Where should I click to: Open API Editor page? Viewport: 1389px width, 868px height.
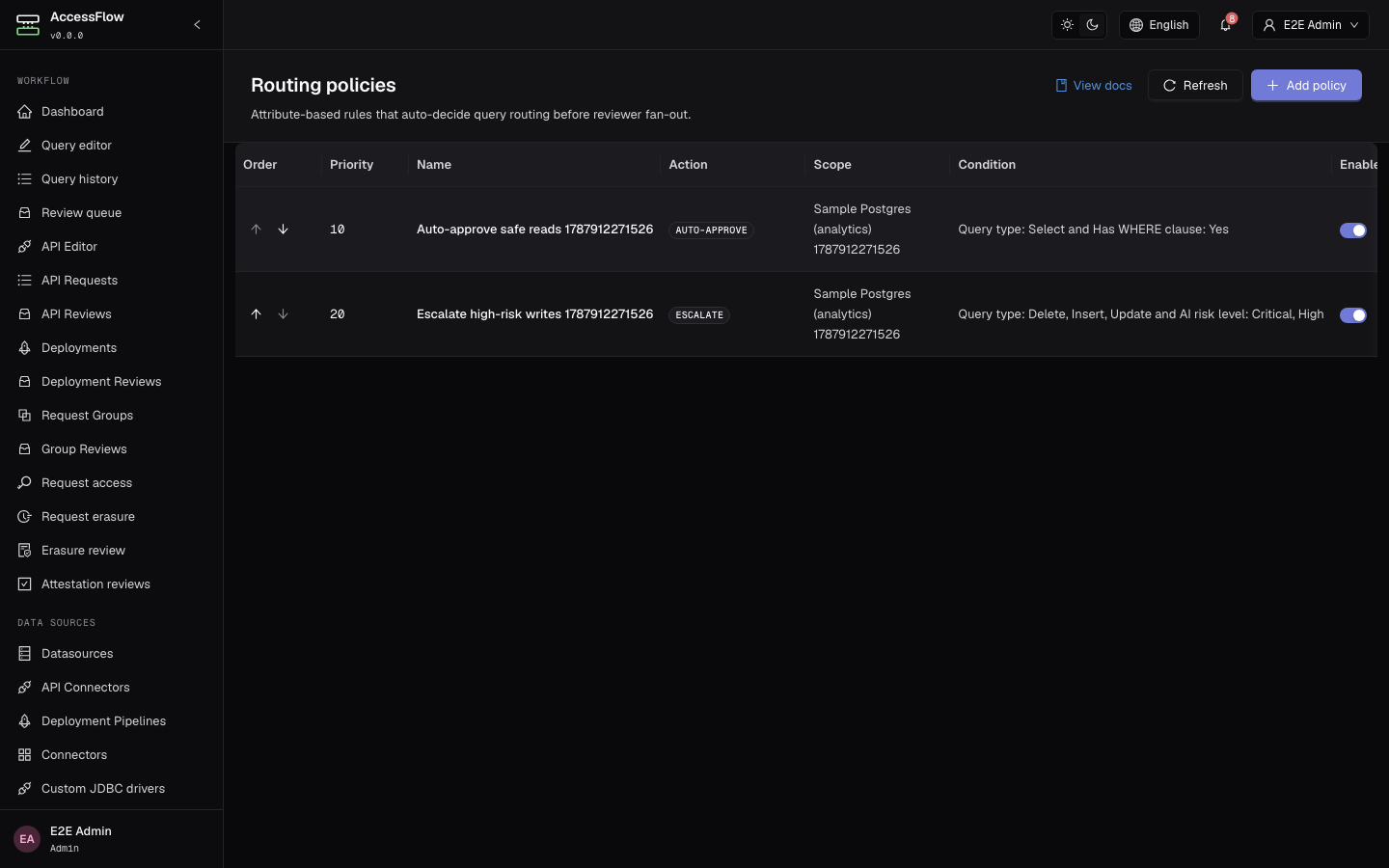tap(111, 247)
